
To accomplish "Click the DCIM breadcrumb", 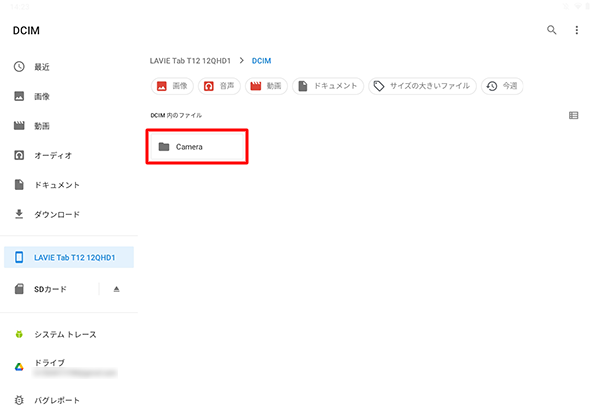I will tap(261, 61).
